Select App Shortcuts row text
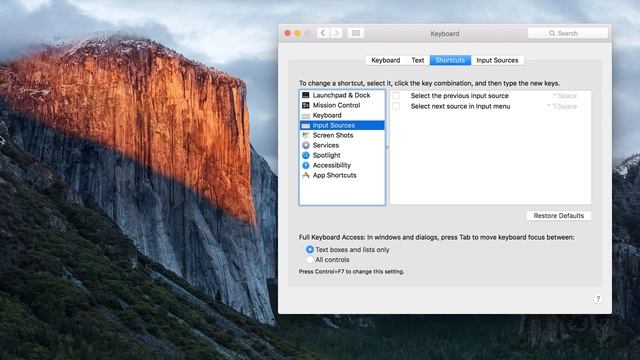Viewport: 640px width, 360px height. coord(334,175)
